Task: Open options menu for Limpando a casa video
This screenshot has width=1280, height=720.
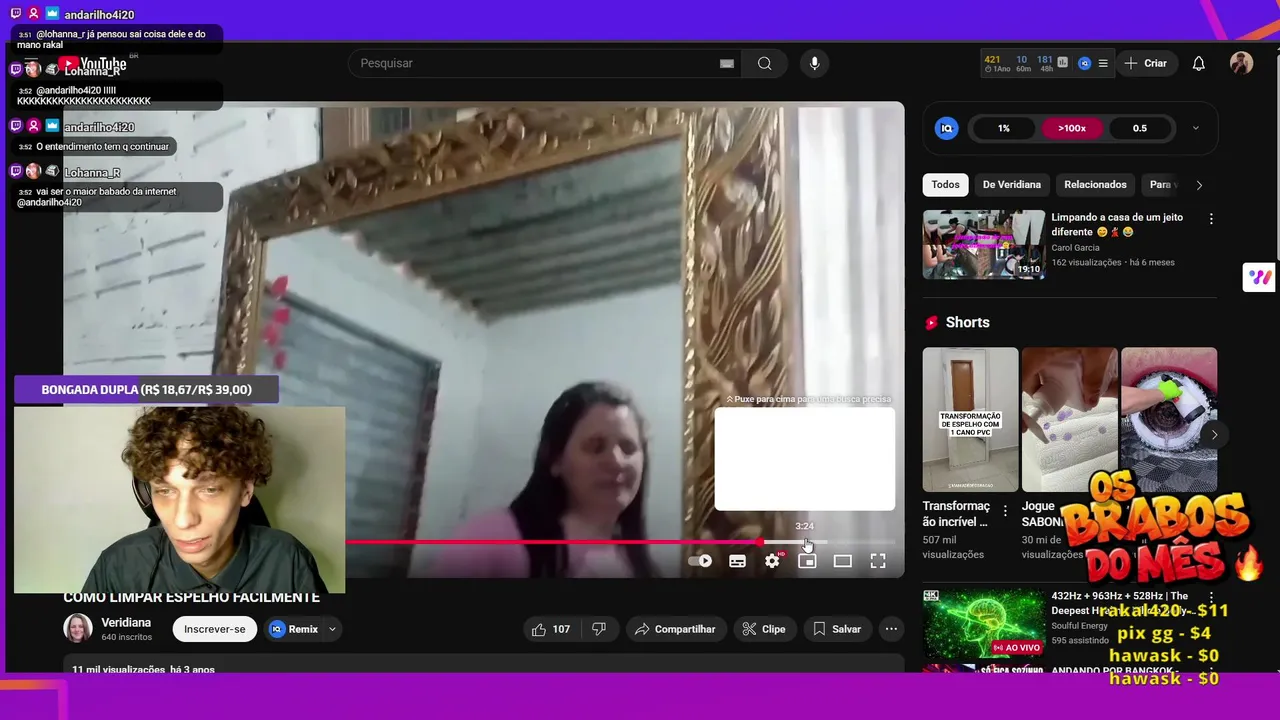Action: click(x=1211, y=218)
